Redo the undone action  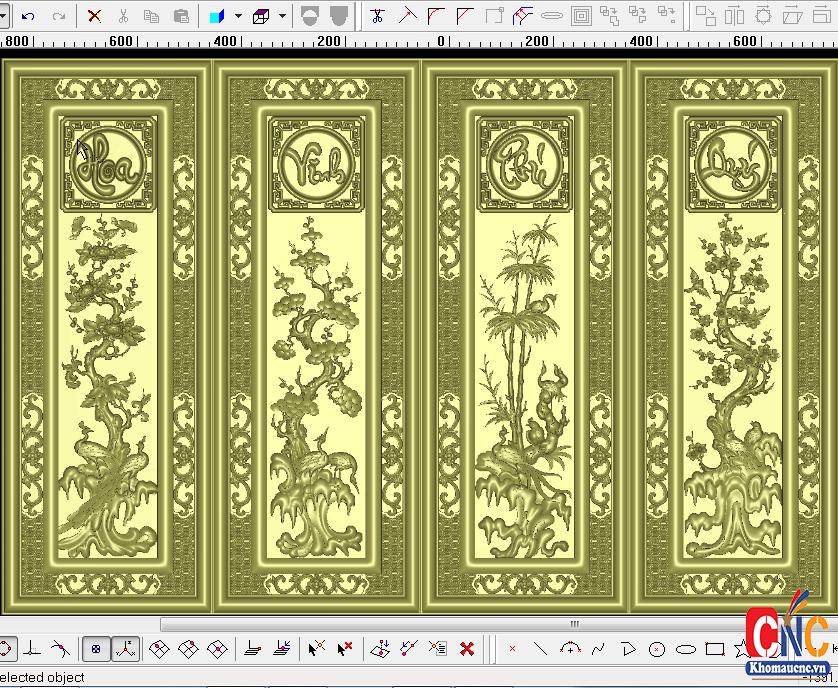coord(59,15)
